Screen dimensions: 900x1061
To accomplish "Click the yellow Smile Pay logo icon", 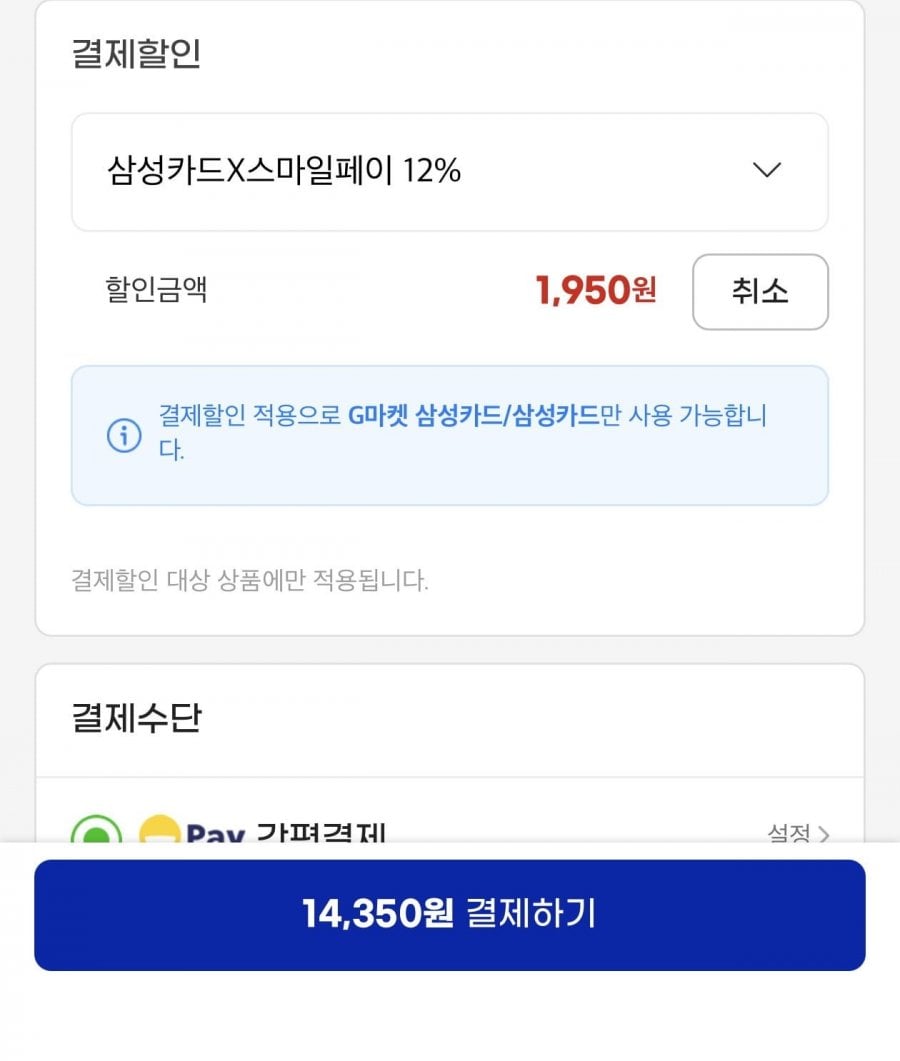I will click(x=160, y=830).
